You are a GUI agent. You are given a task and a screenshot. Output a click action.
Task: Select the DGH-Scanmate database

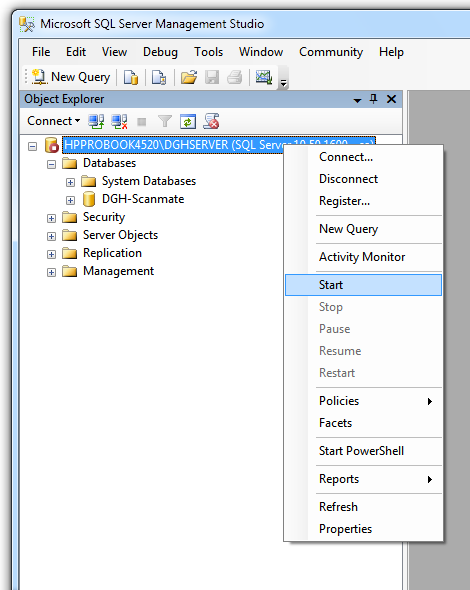pyautogui.click(x=143, y=199)
